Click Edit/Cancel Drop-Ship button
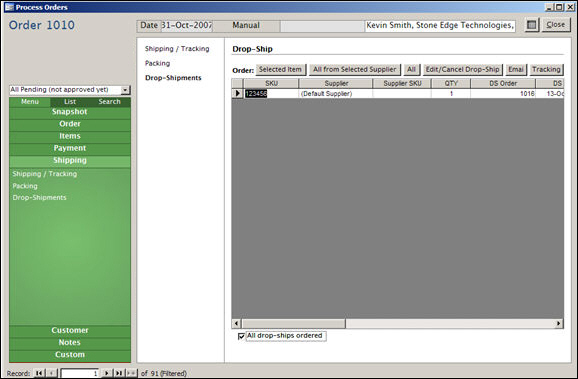The width and height of the screenshot is (578, 379). pos(462,69)
